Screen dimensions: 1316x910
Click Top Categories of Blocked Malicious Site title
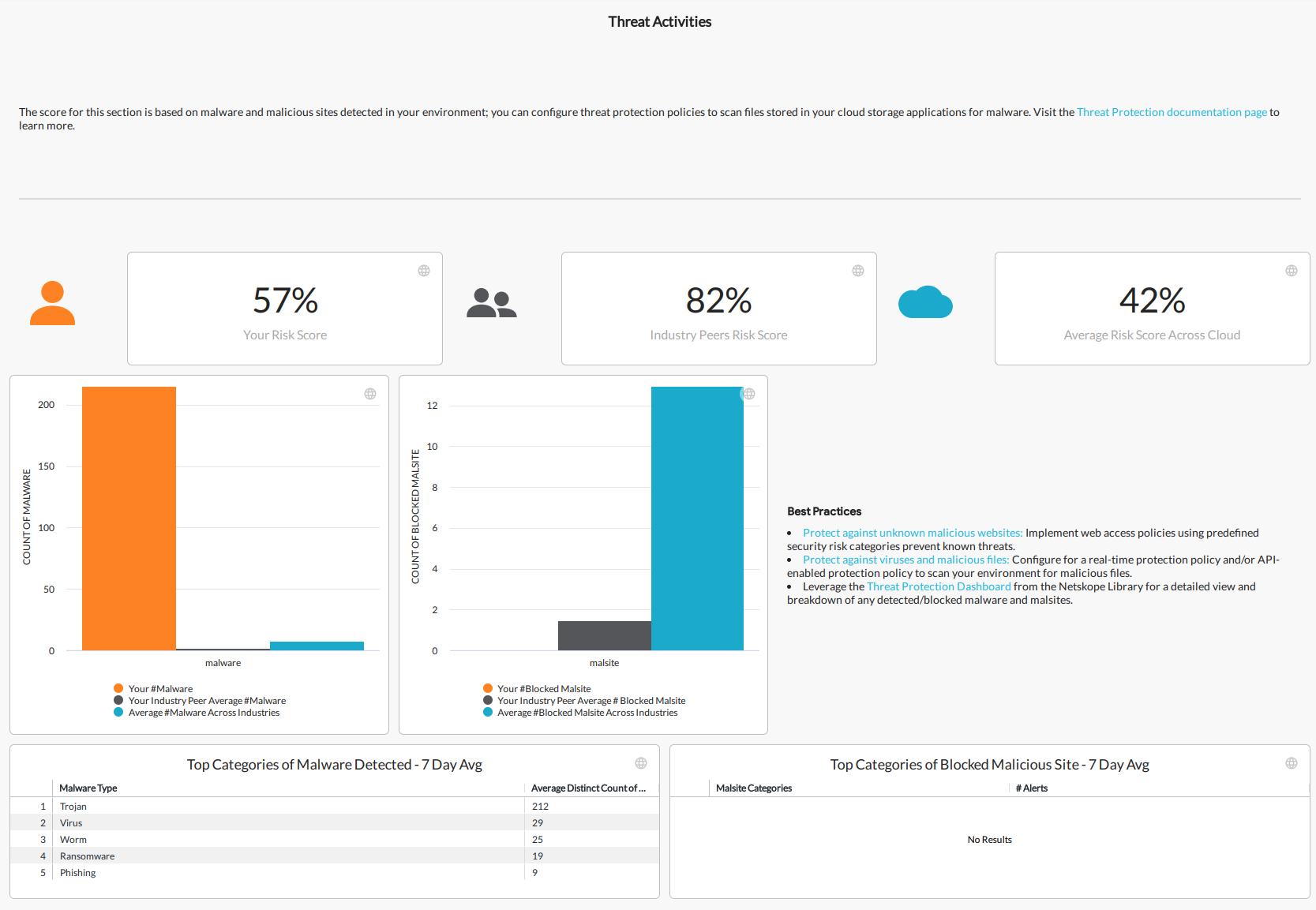point(989,764)
